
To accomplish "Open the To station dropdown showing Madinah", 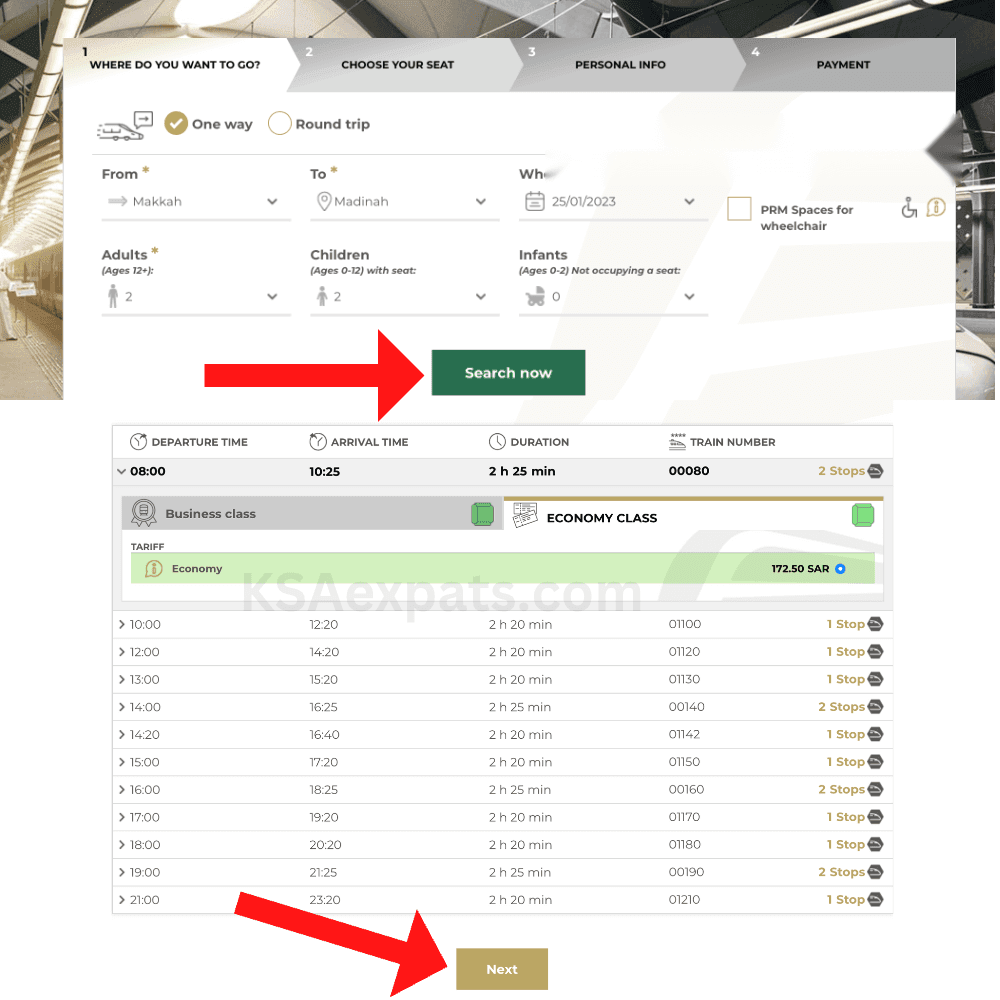I will pos(404,202).
